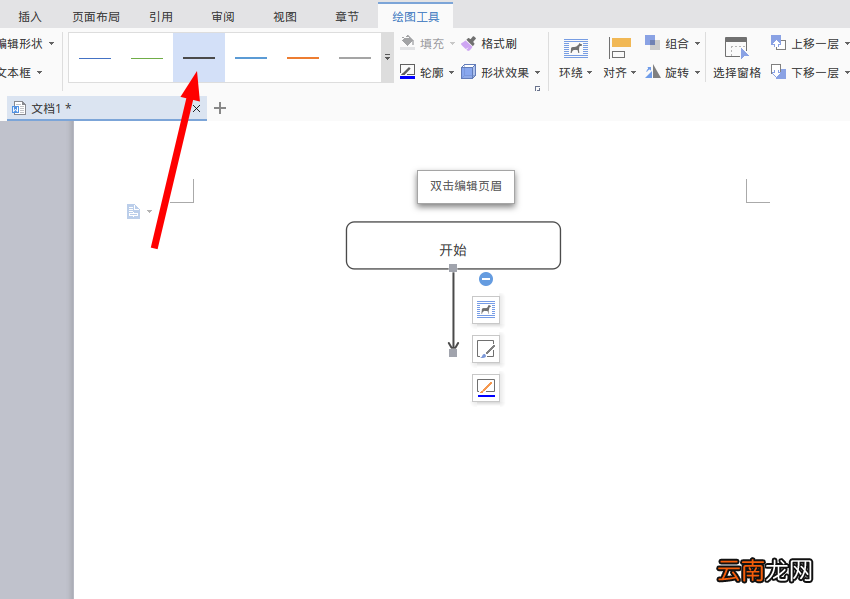
Task: Click the 格式刷 format painter
Action: pos(489,43)
